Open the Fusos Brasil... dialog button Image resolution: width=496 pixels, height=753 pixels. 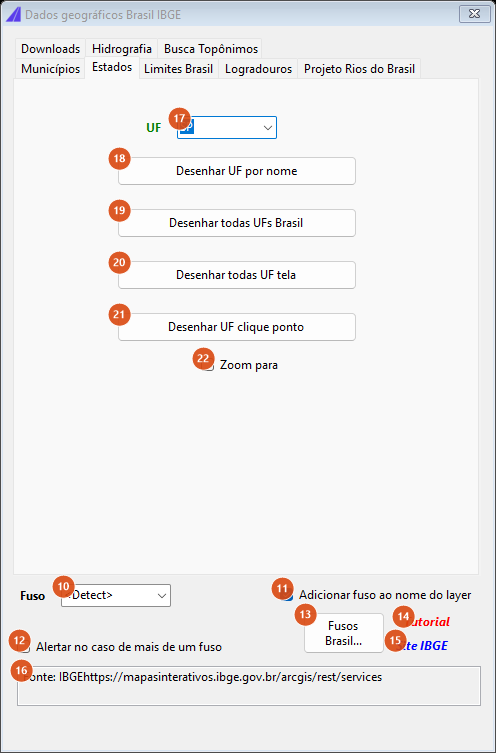pos(344,633)
